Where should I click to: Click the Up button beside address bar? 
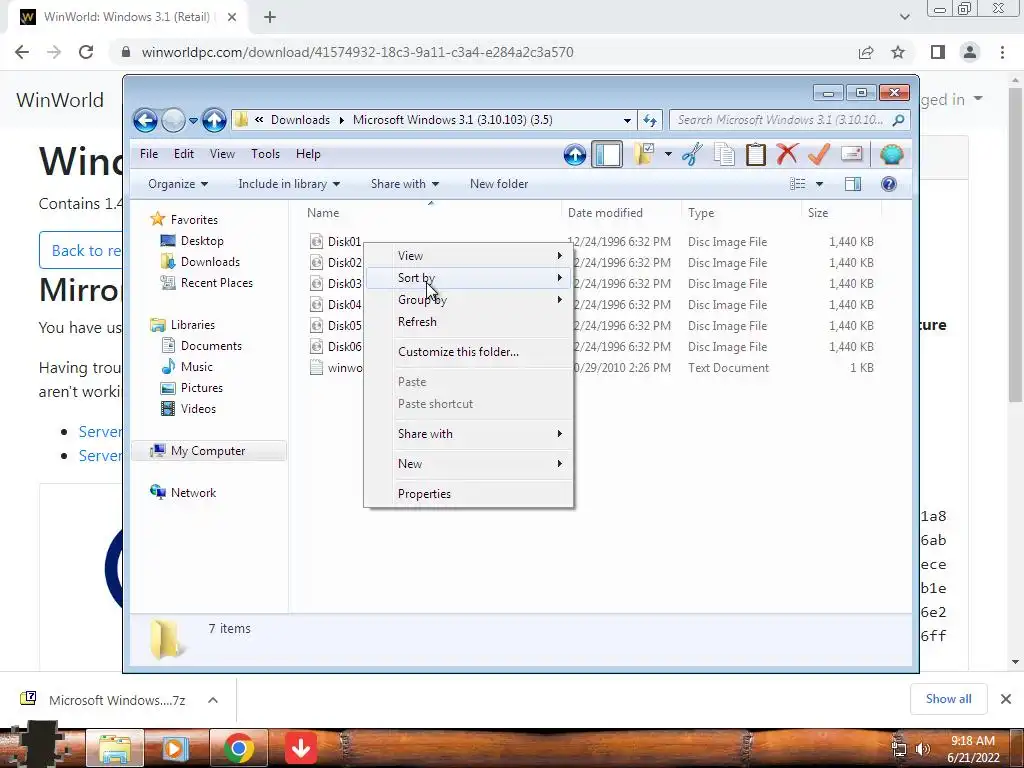tap(214, 120)
